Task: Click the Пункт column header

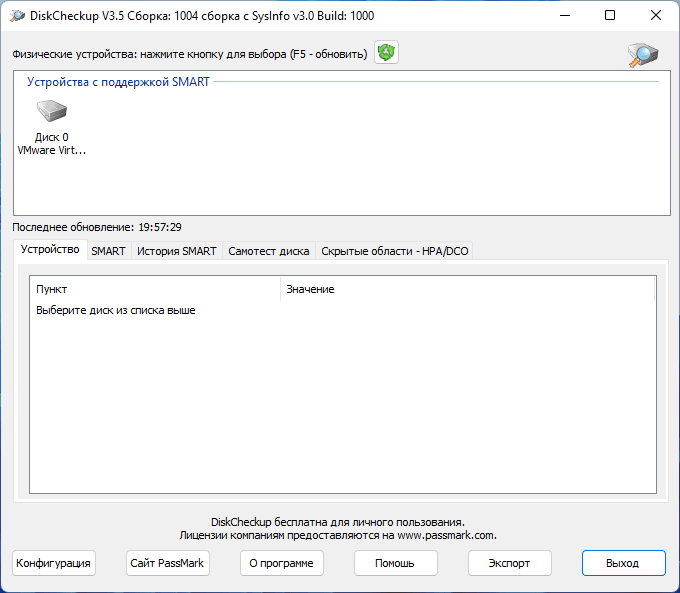Action: (x=155, y=289)
